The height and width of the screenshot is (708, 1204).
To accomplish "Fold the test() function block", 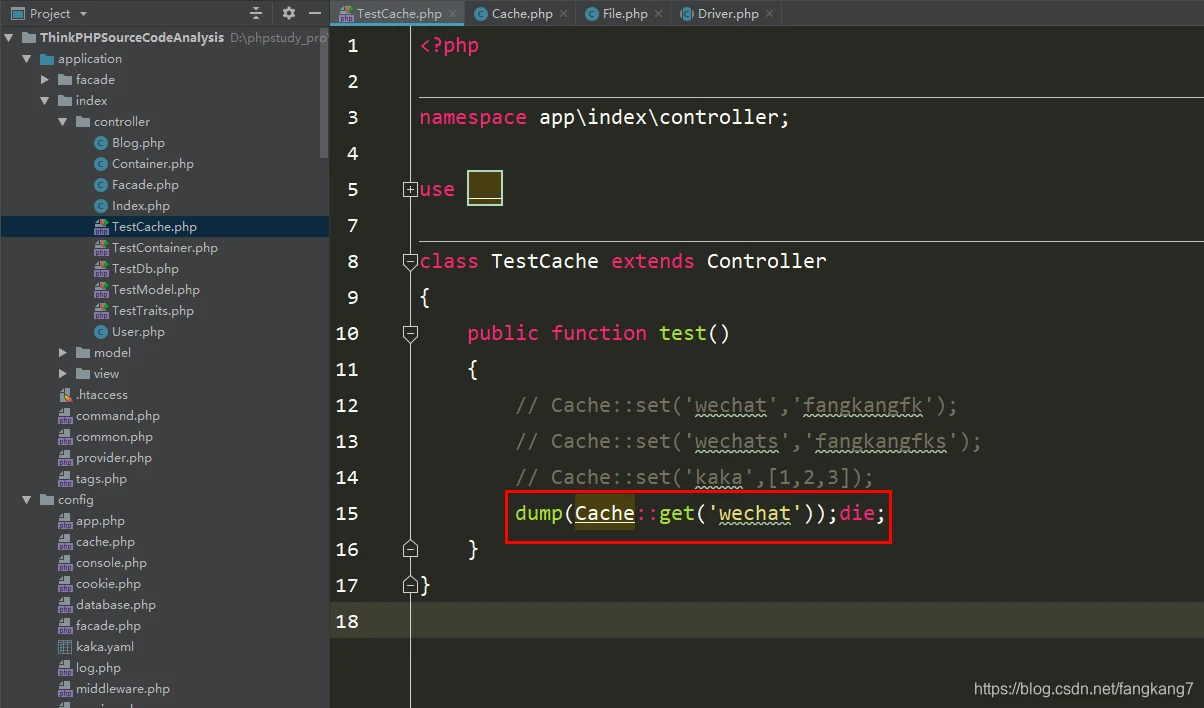I will (x=410, y=333).
